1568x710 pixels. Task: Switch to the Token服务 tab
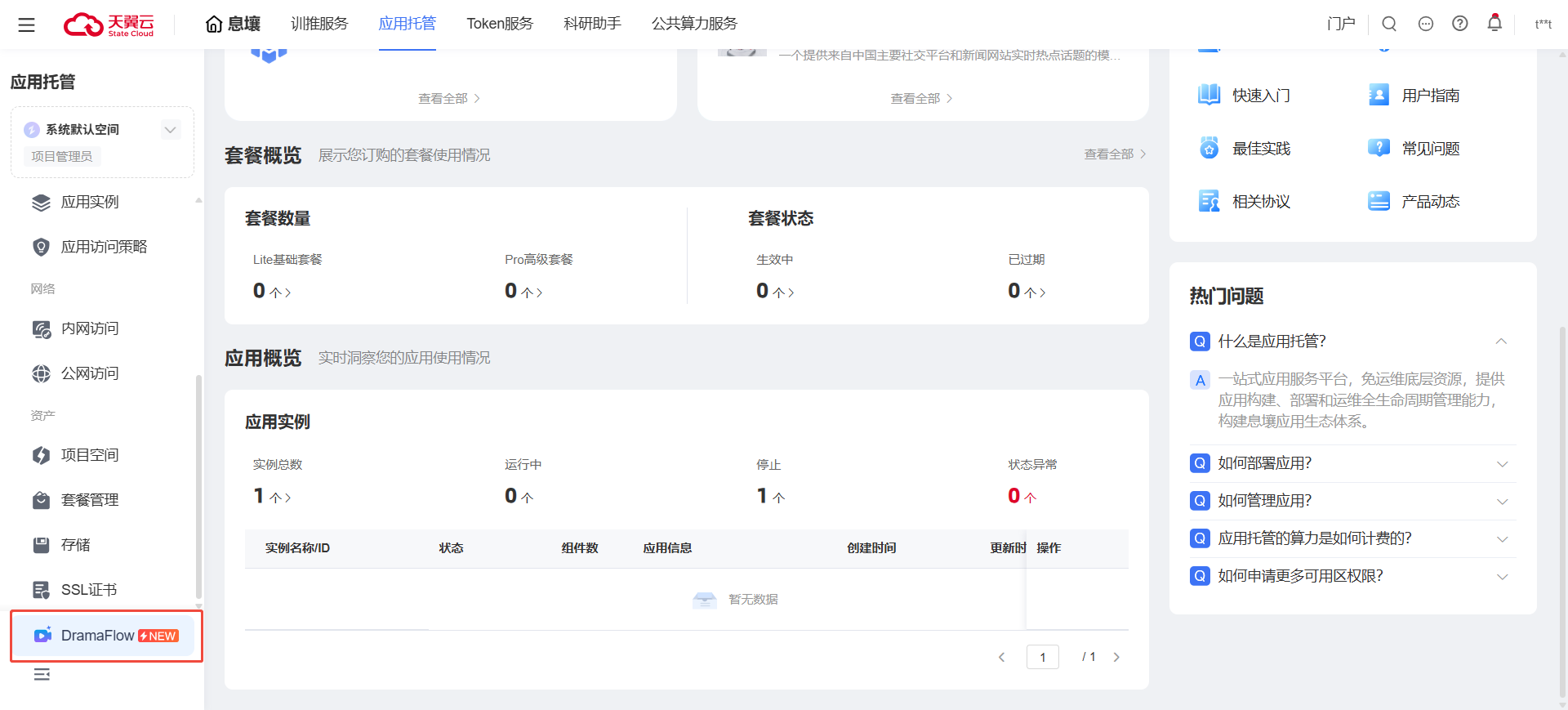click(500, 24)
